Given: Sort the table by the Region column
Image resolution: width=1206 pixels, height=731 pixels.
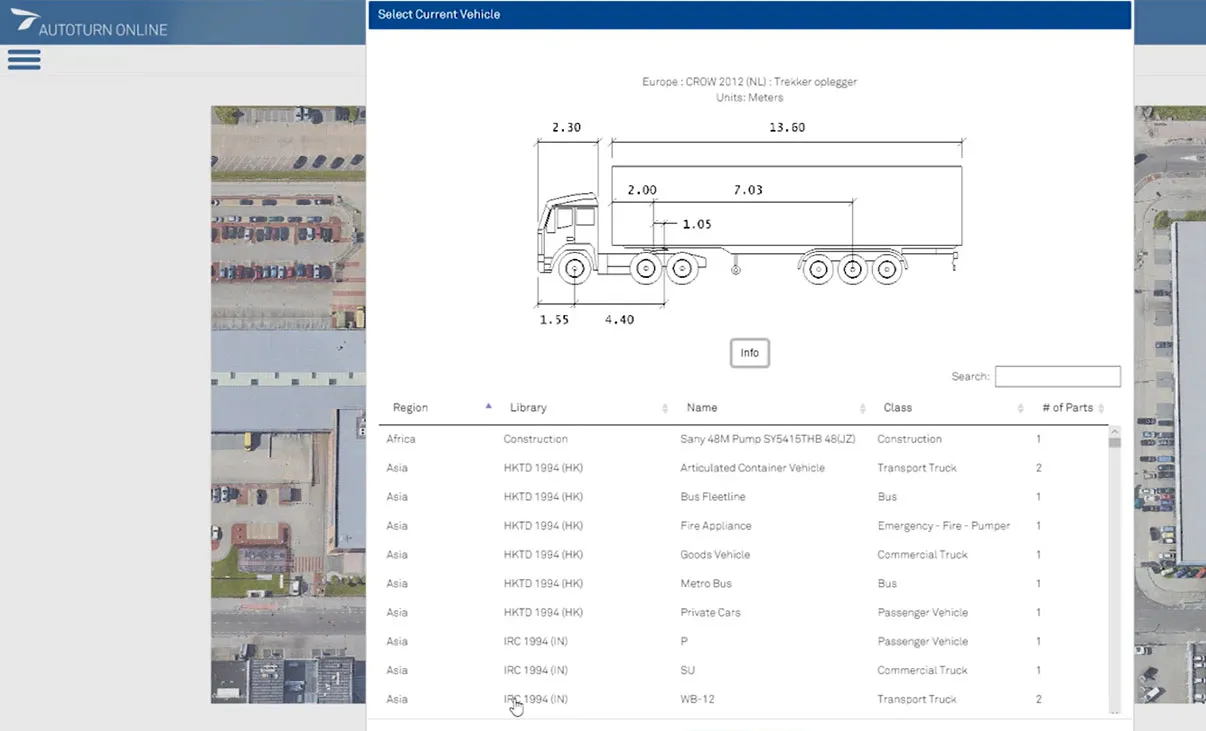Looking at the screenshot, I should (x=441, y=407).
